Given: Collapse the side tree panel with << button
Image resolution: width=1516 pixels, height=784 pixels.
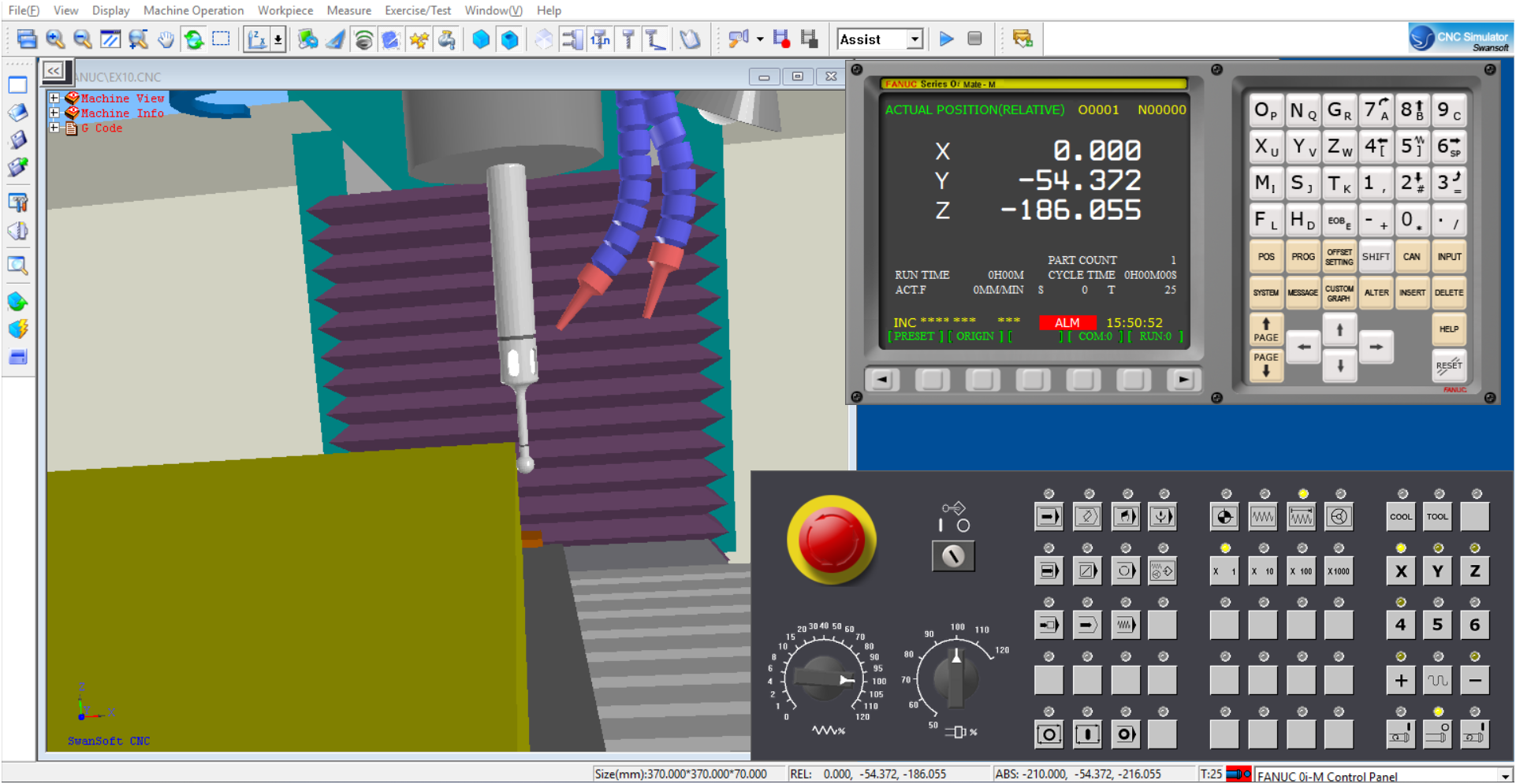Looking at the screenshot, I should tap(54, 71).
